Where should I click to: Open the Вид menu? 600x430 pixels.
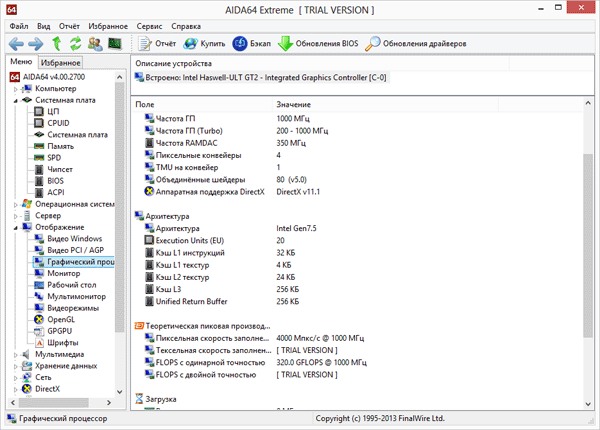(x=43, y=26)
